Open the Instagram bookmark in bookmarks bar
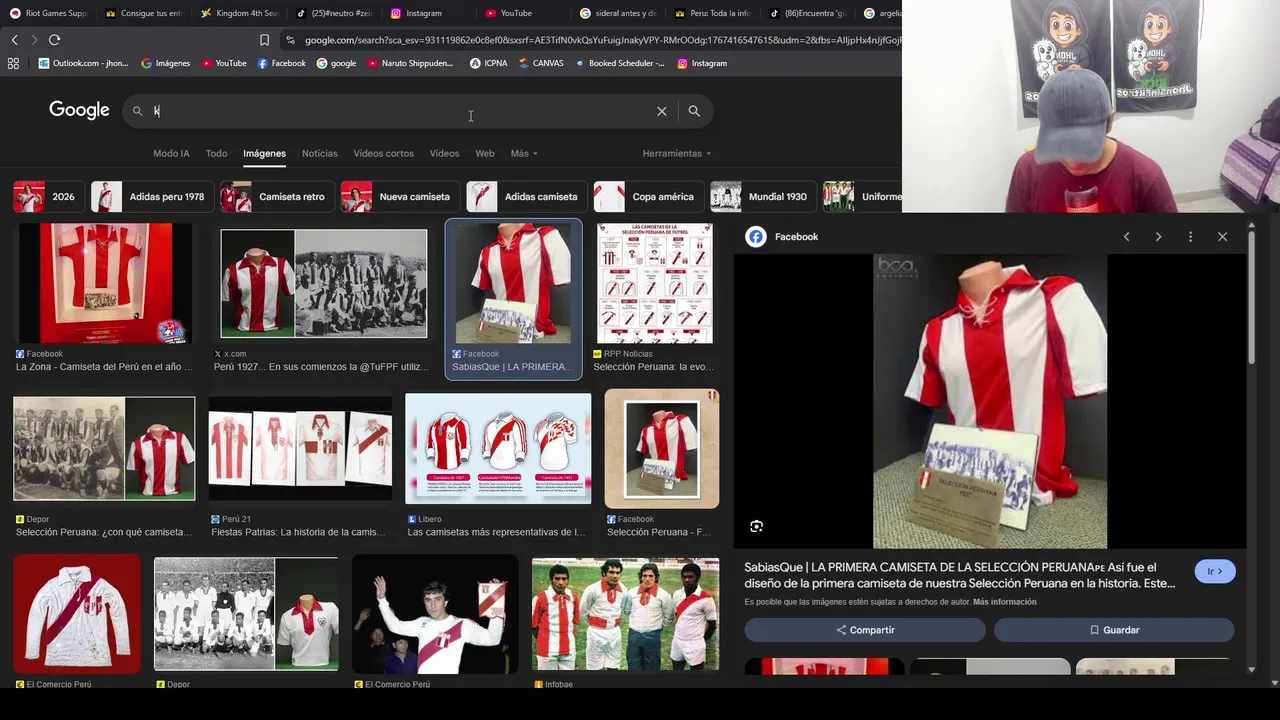This screenshot has height=720, width=1280. click(x=702, y=63)
